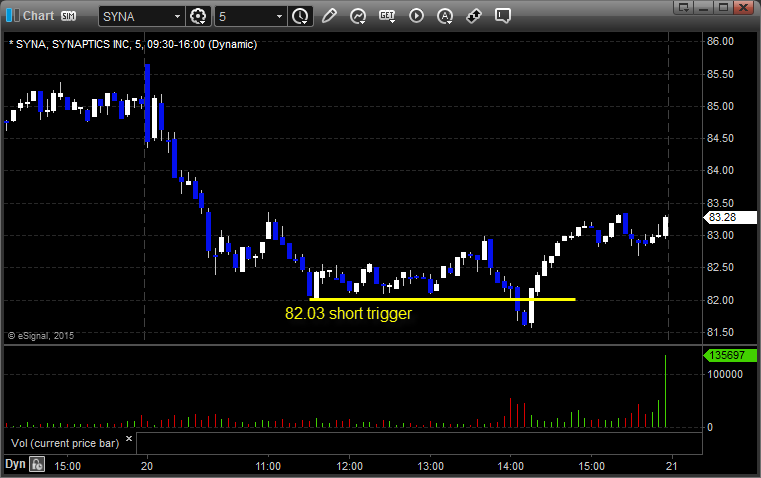This screenshot has width=761, height=478.
Task: Select the pencil drawing tool
Action: click(x=329, y=16)
